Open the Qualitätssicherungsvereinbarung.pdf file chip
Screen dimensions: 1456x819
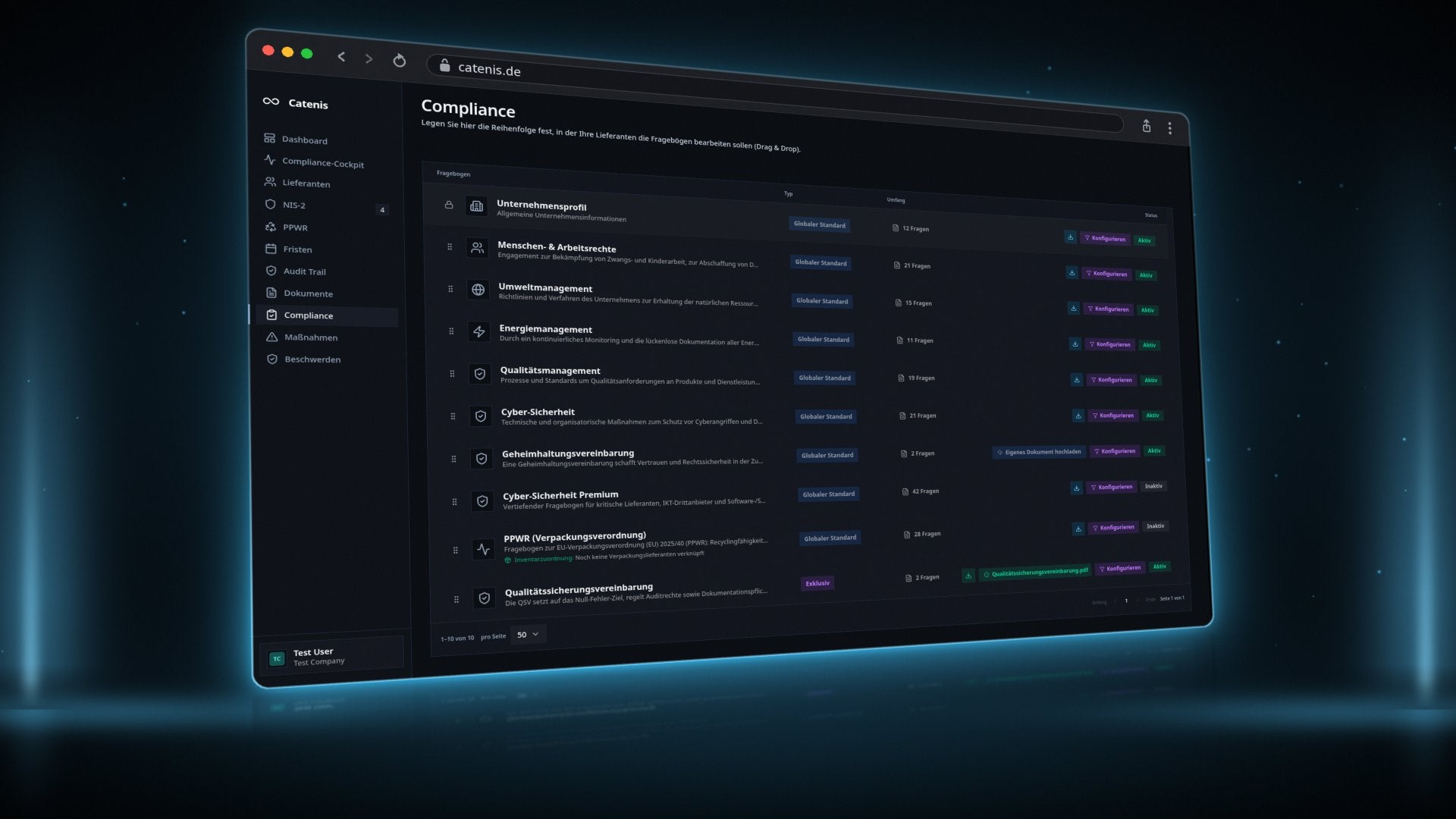coord(1035,573)
